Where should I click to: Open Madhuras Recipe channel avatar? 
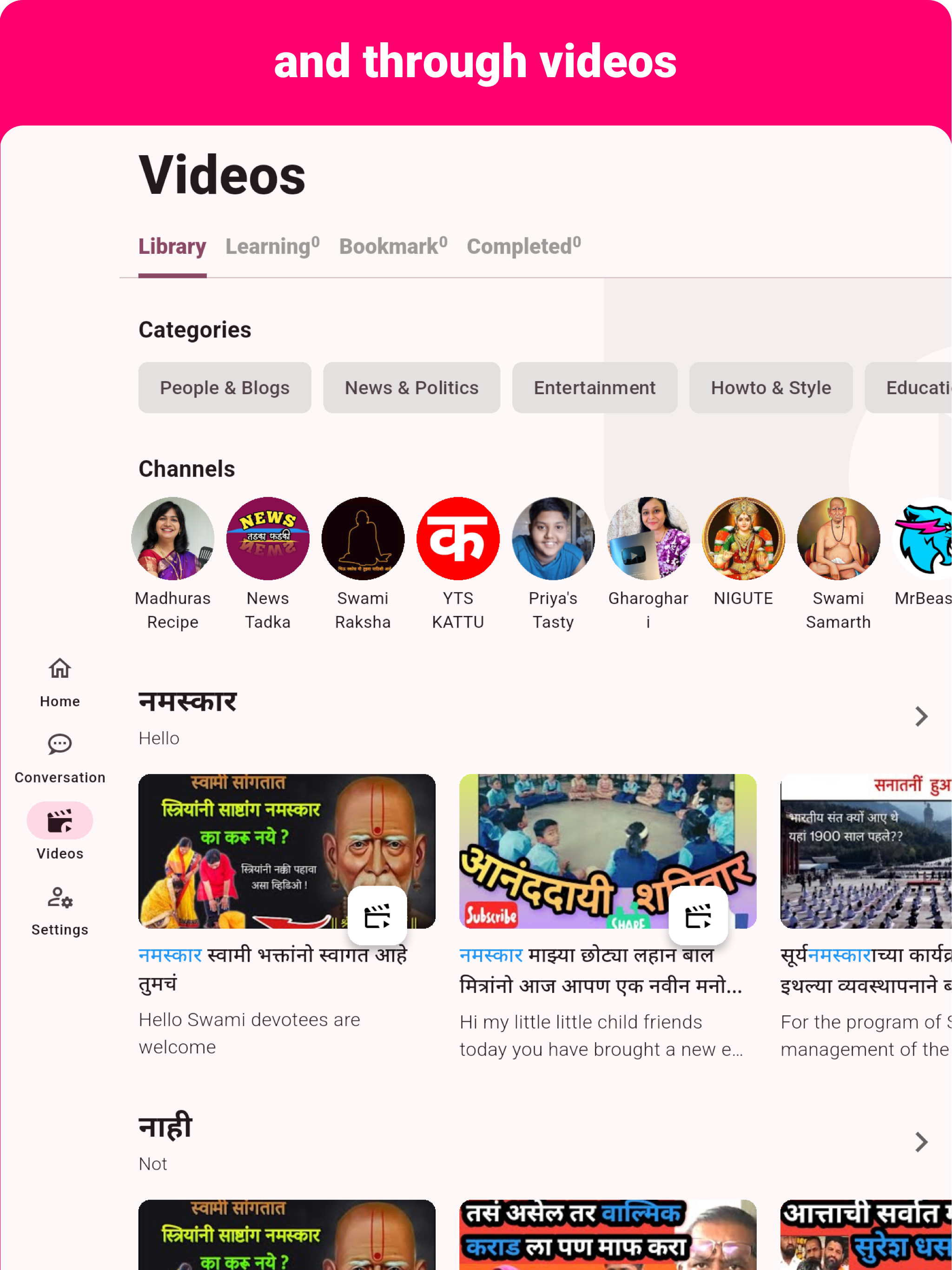click(173, 539)
